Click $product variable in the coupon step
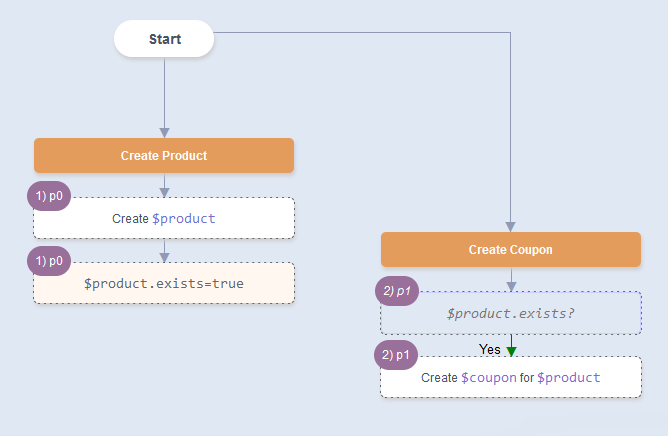Screen dimensions: 668x436 click(568, 378)
